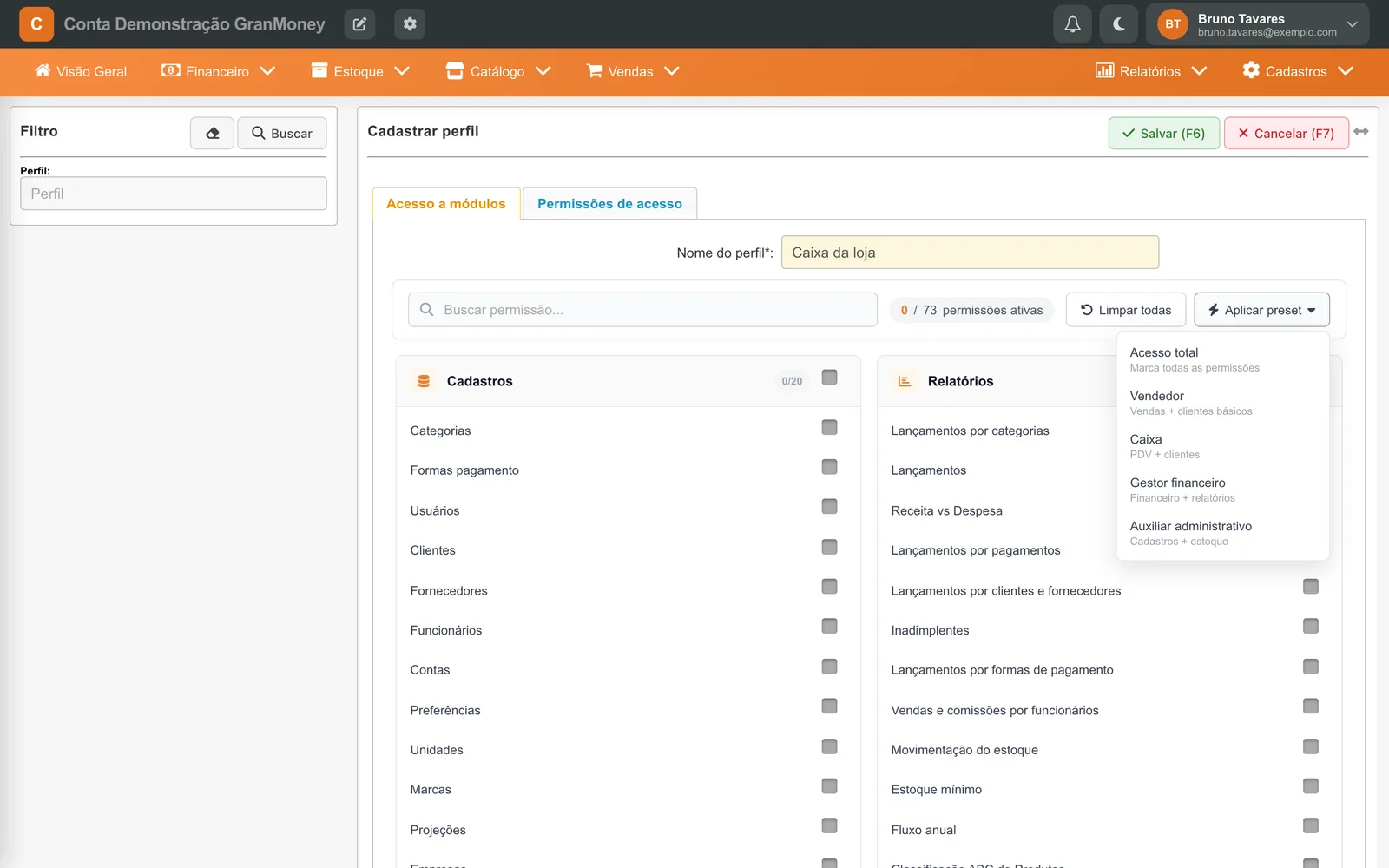Screen dimensions: 1389x868
Task: Select the Caixa preset
Action: click(1222, 446)
